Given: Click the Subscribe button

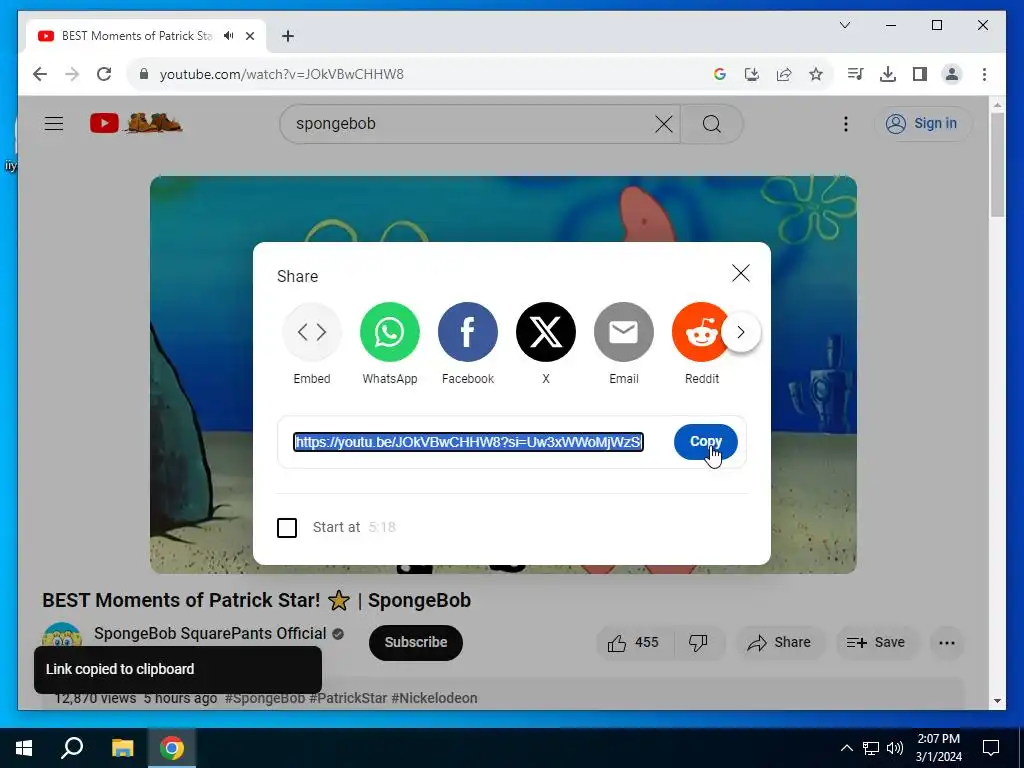Looking at the screenshot, I should [x=416, y=643].
